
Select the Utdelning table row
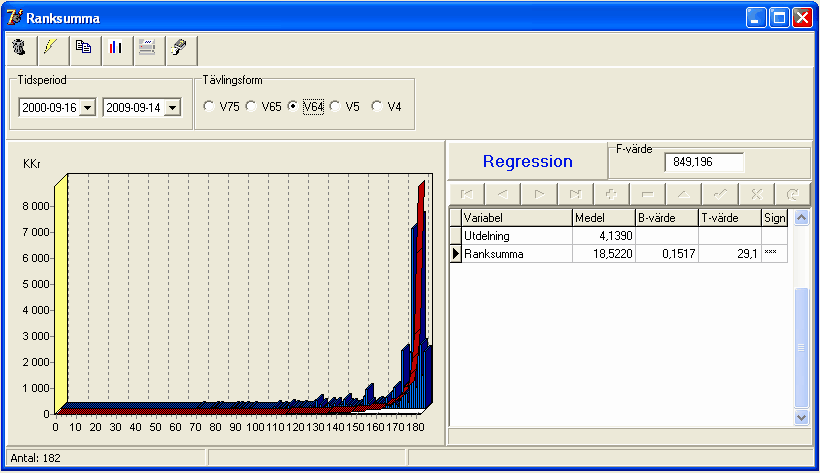[619, 235]
